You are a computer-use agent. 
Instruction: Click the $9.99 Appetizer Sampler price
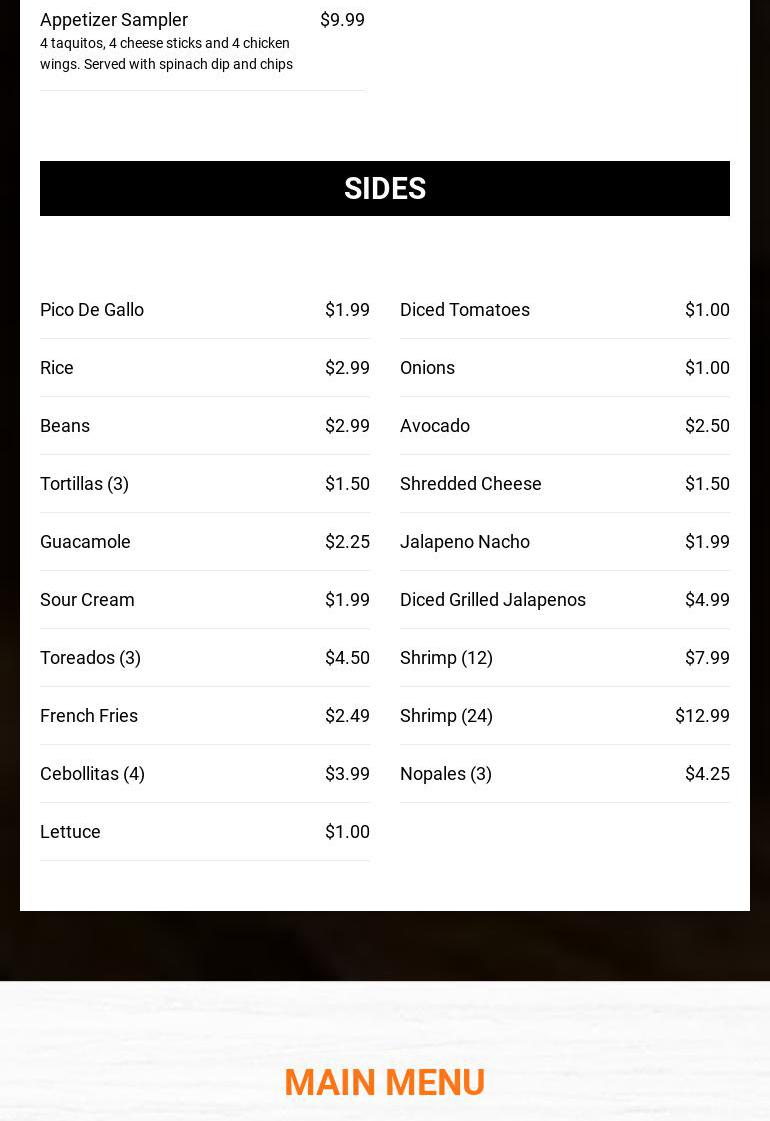pos(342,20)
